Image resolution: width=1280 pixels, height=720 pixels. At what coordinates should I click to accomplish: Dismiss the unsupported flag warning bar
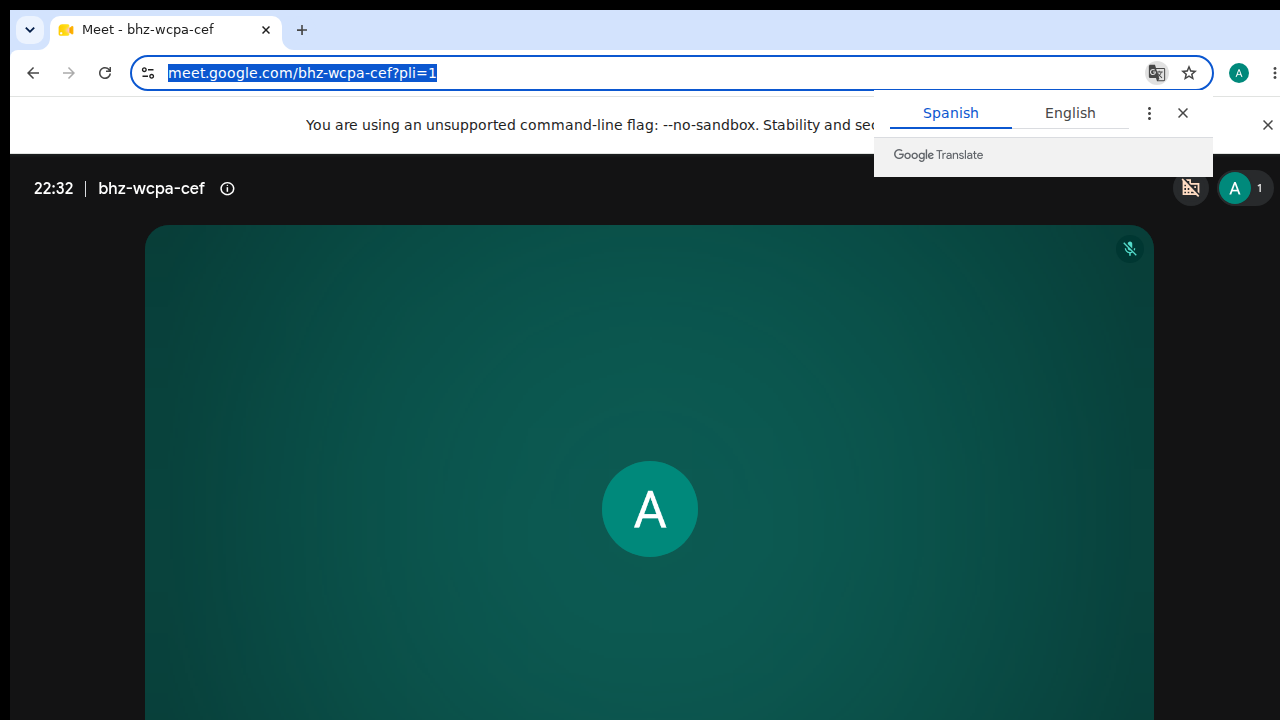click(1268, 125)
